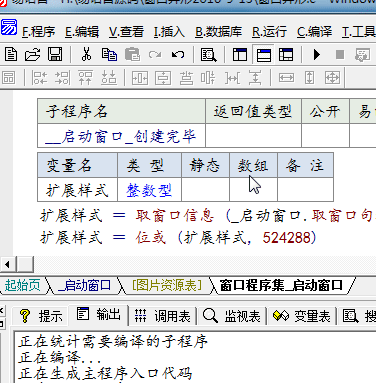Undo last action with the curved arrow icon
376x383 pixels.
(x=178, y=54)
